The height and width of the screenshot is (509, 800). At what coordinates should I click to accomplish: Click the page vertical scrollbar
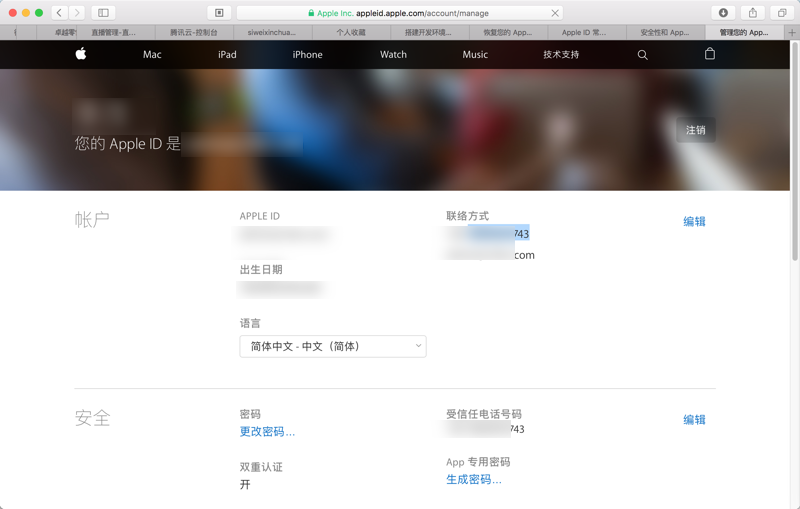click(x=794, y=153)
